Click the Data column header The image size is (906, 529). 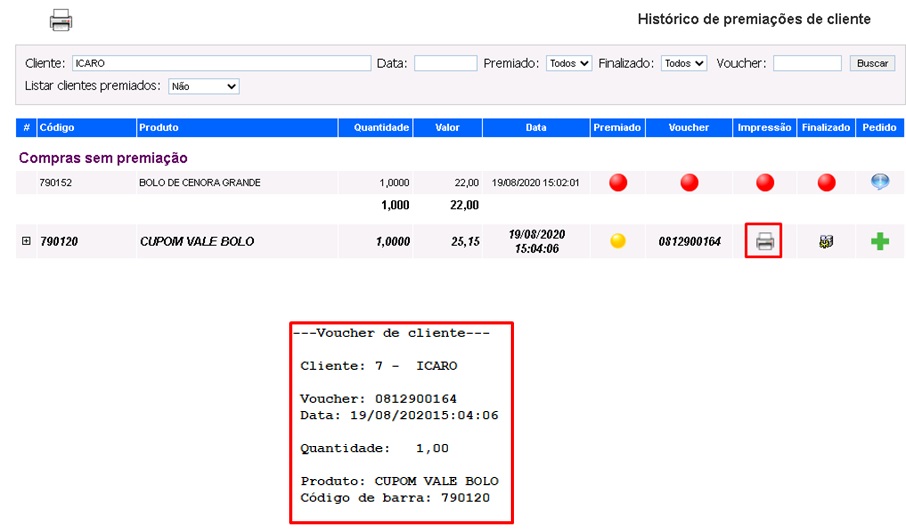coord(536,128)
